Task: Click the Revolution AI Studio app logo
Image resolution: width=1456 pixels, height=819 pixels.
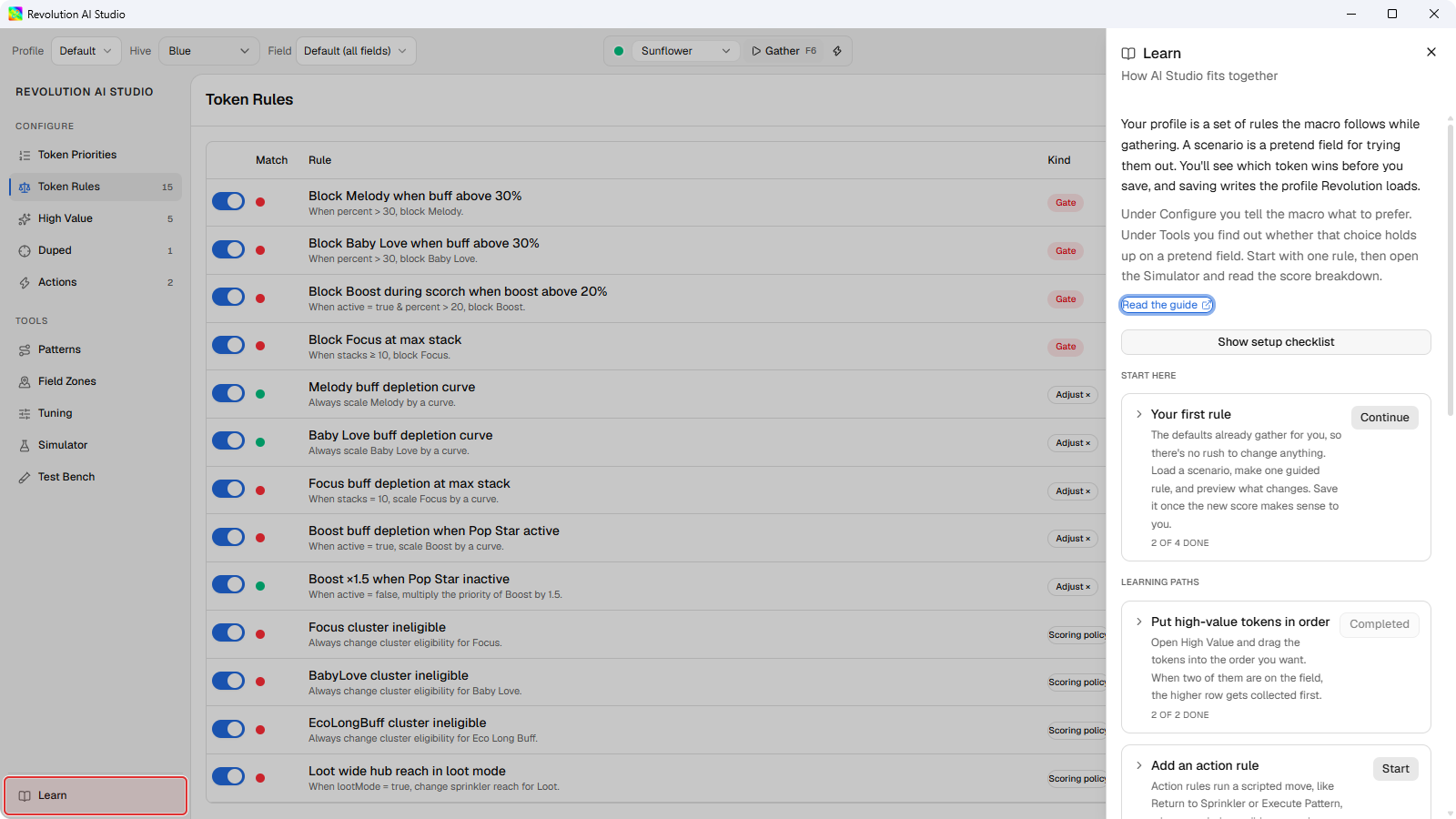Action: pyautogui.click(x=15, y=14)
